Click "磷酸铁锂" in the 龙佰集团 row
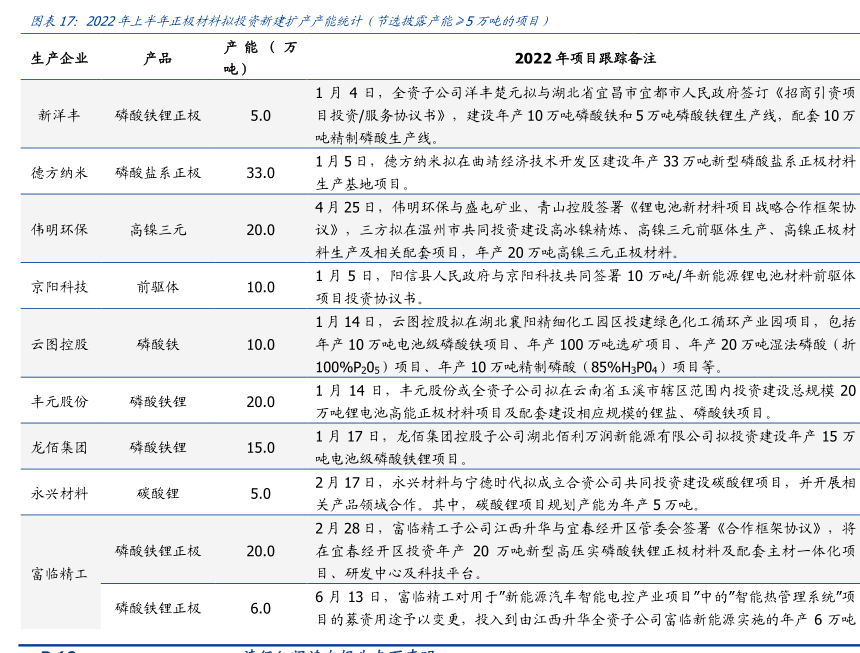This screenshot has height=653, width=860. 158,447
